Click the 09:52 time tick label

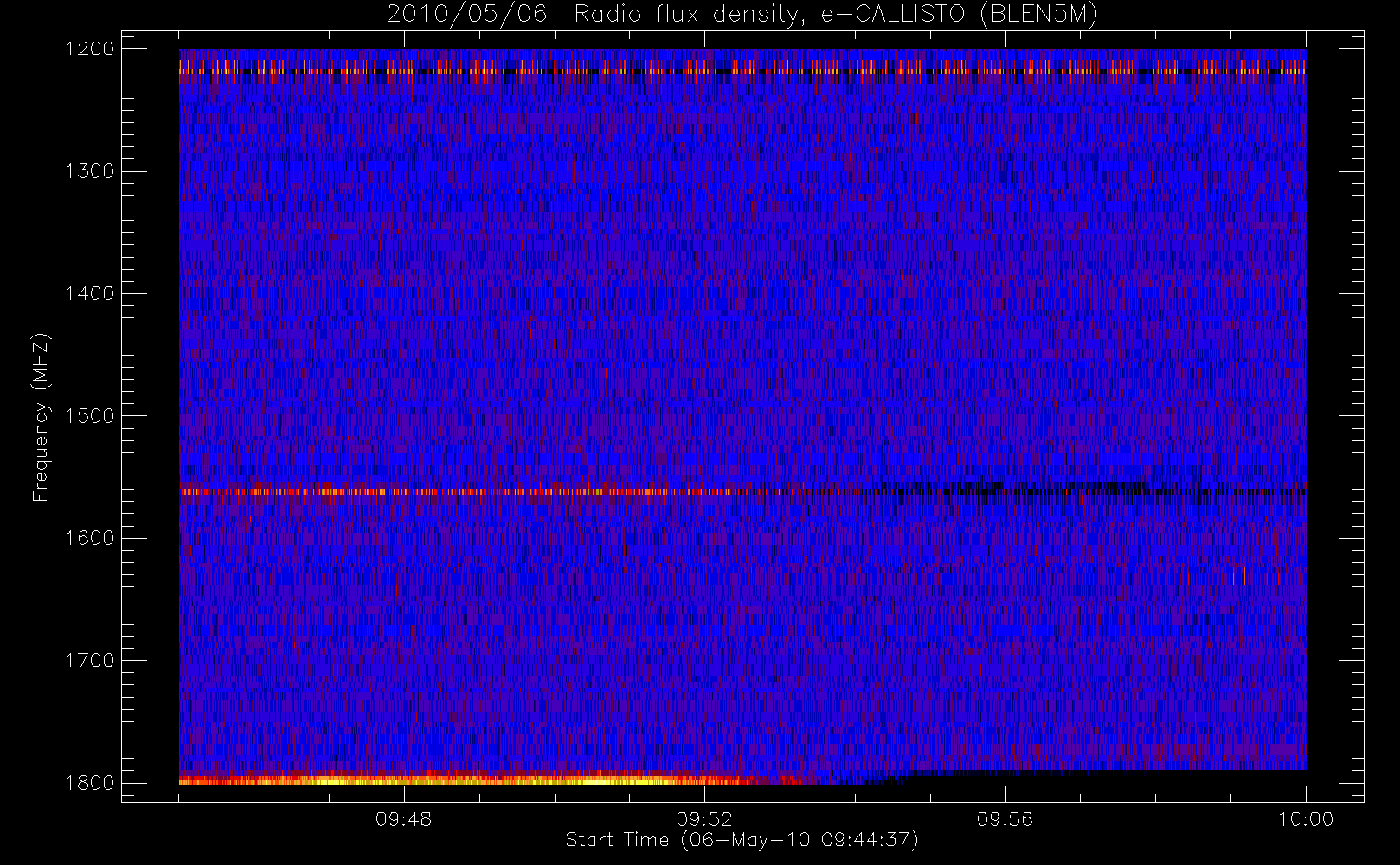coord(704,819)
